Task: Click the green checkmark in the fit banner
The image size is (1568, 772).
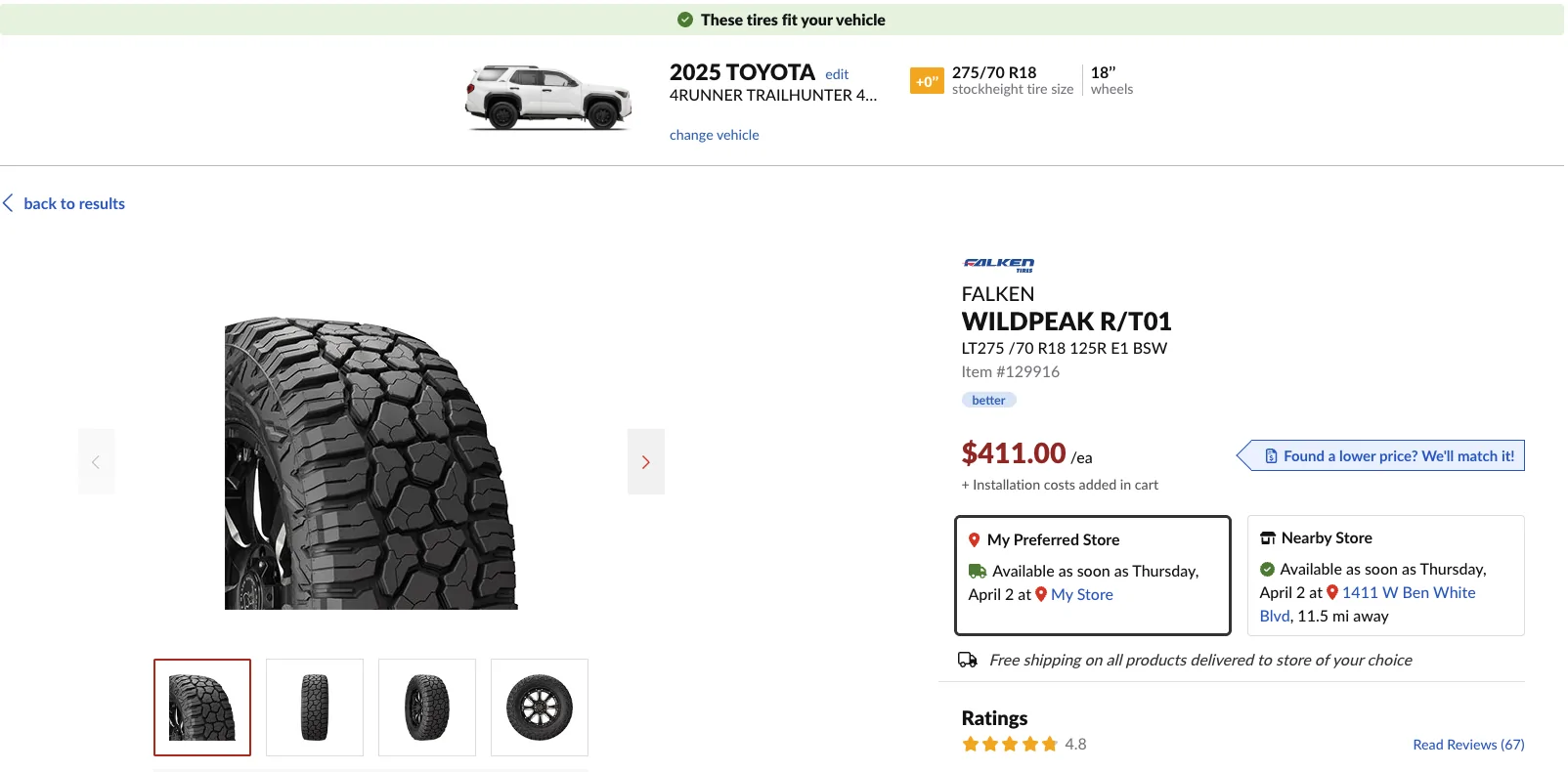Action: coord(684,19)
